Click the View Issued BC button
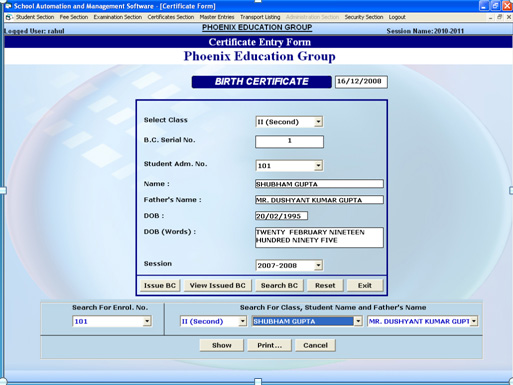 [x=218, y=285]
